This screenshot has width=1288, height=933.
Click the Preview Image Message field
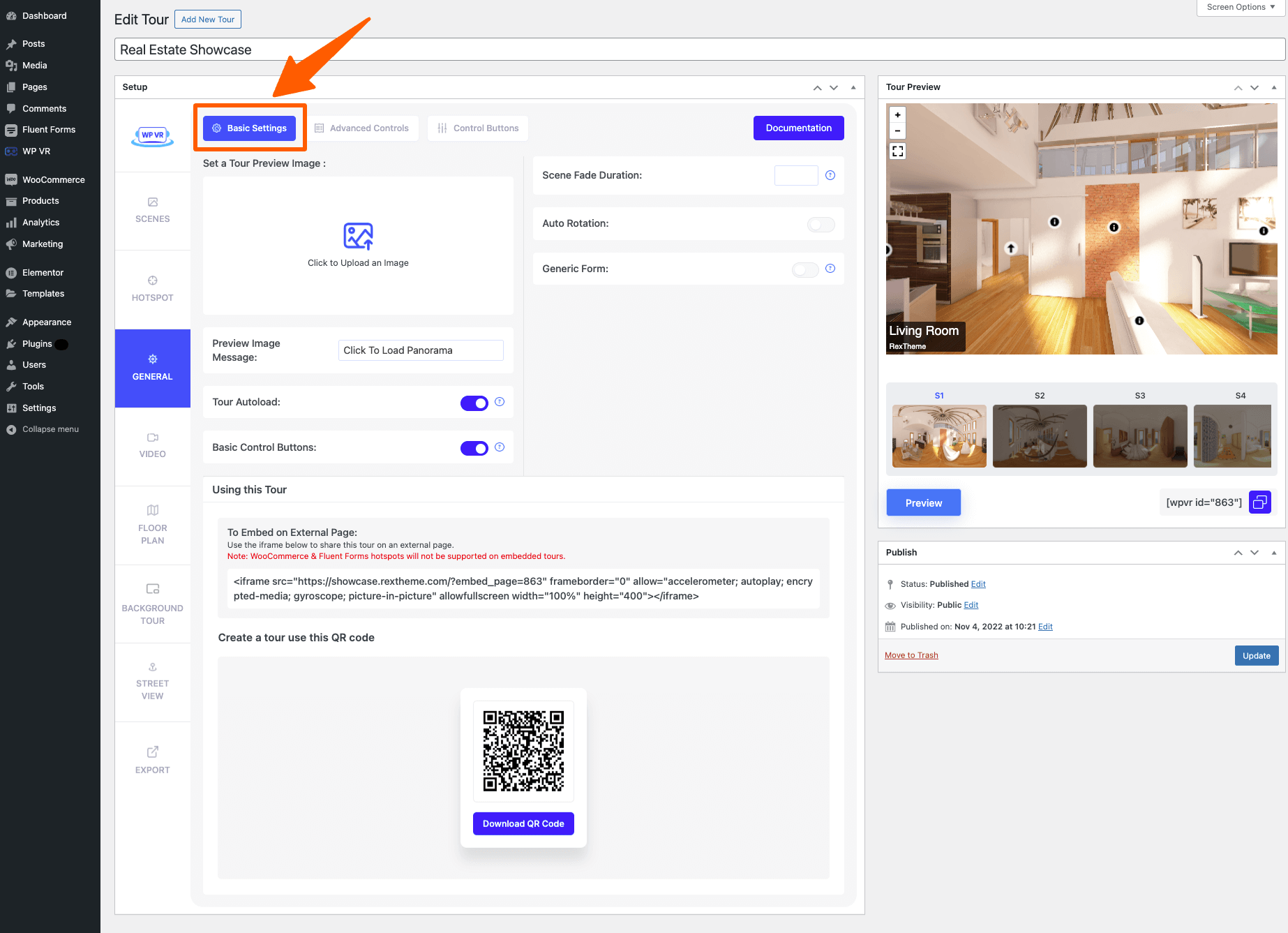click(421, 350)
